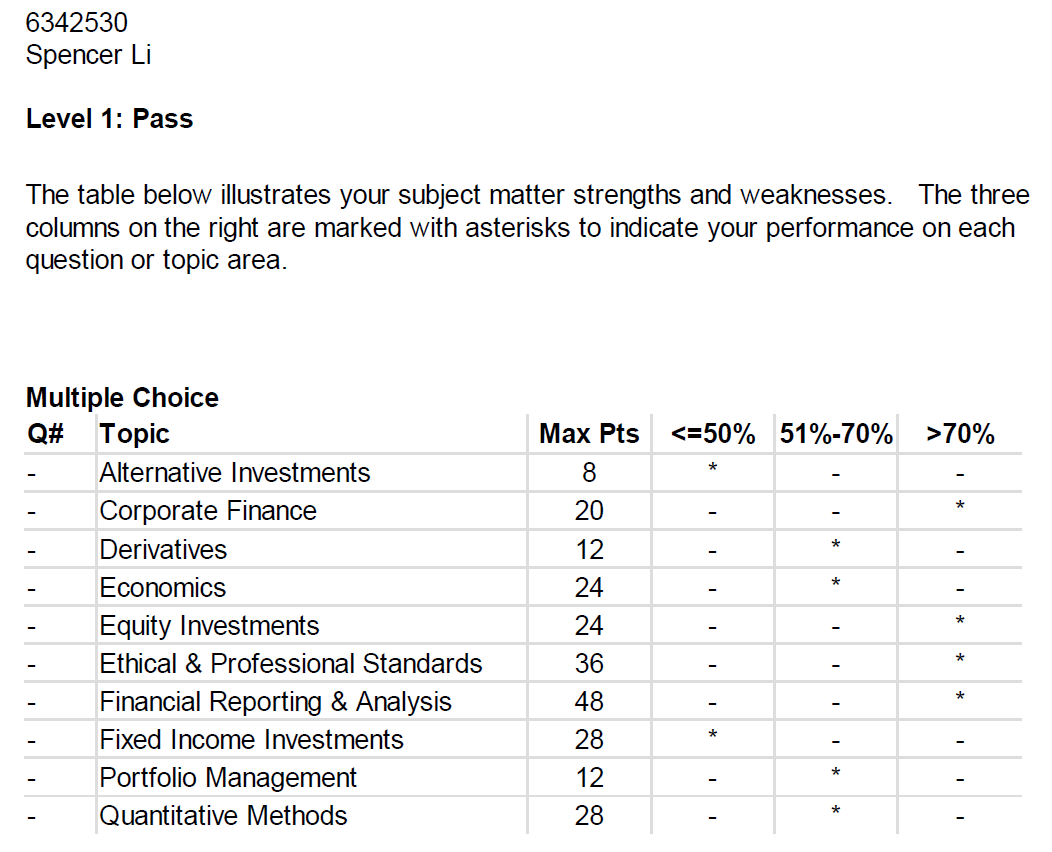Click the Multiple Choice section heading
This screenshot has height=852, width=1052.
(122, 398)
